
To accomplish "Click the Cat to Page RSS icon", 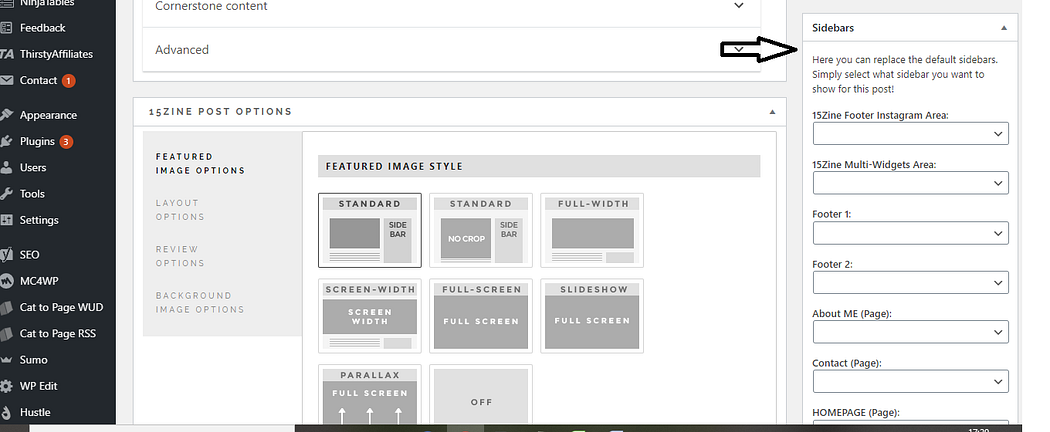I will click(x=6, y=334).
